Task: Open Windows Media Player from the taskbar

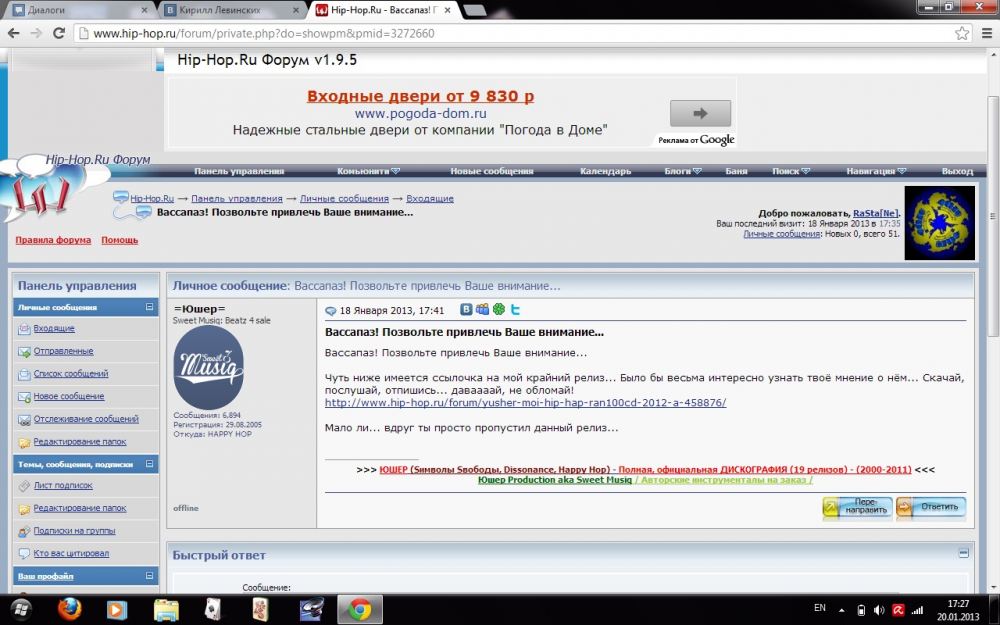Action: tap(117, 610)
